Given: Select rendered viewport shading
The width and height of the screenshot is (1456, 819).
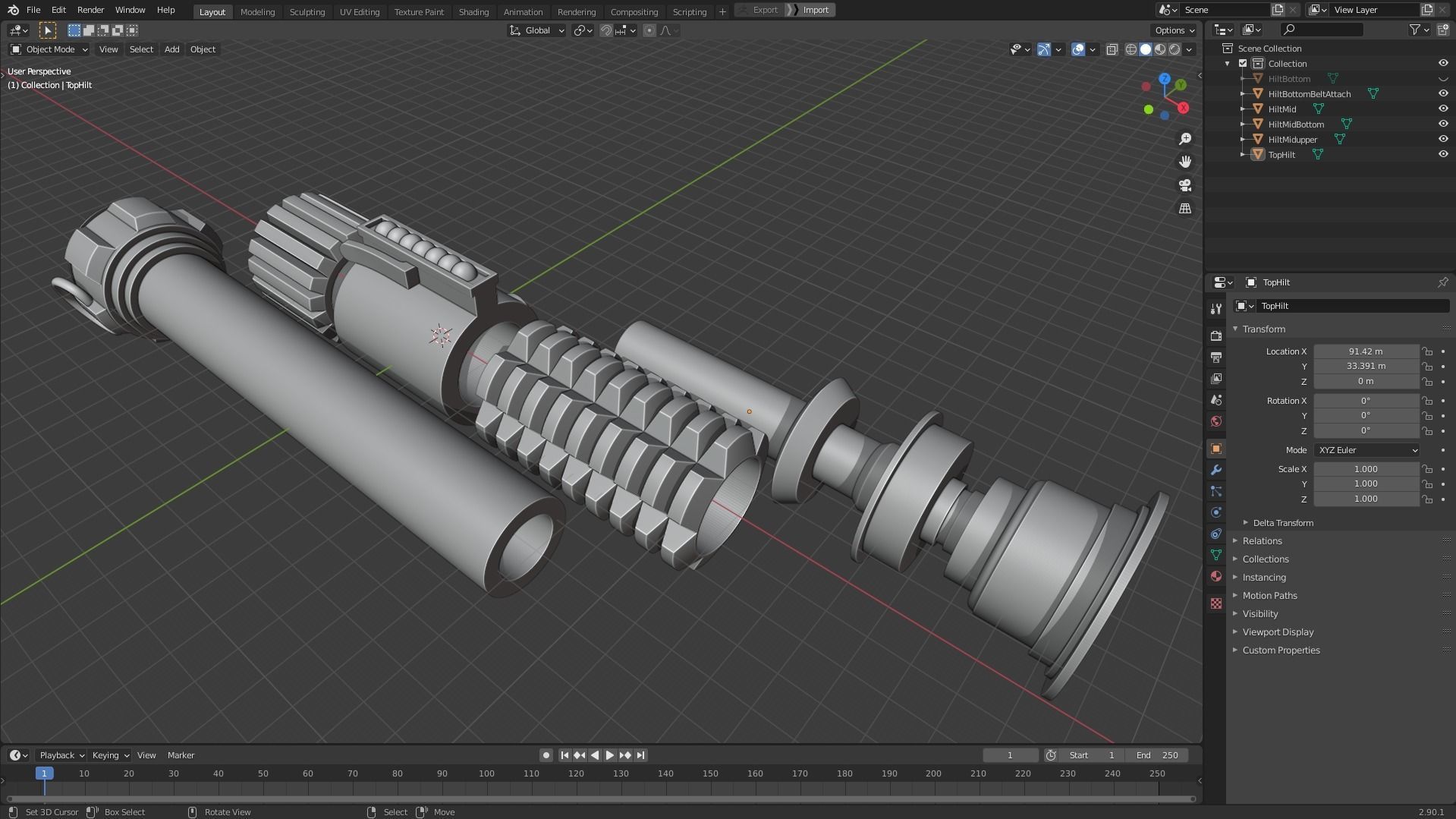Looking at the screenshot, I should [1175, 49].
